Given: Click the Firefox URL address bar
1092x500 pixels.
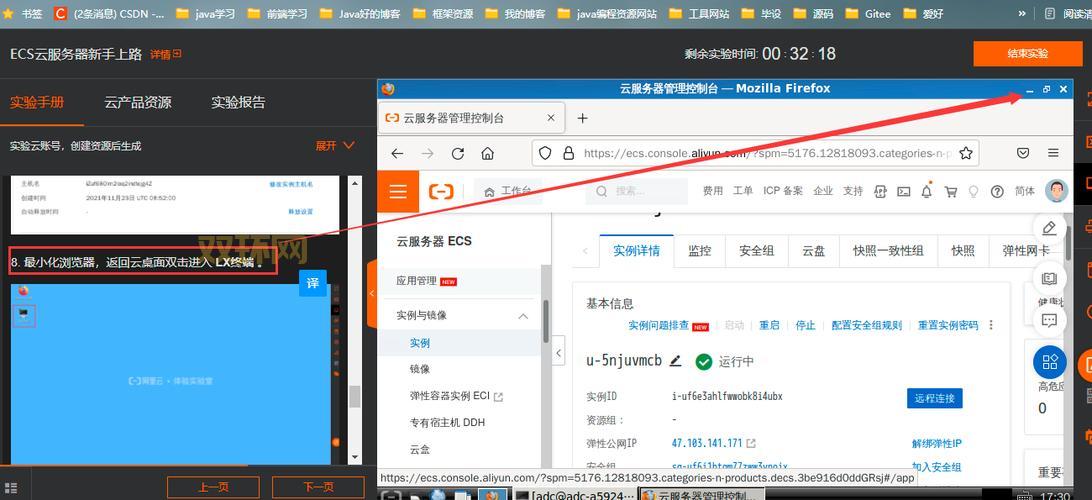Looking at the screenshot, I should coord(754,153).
